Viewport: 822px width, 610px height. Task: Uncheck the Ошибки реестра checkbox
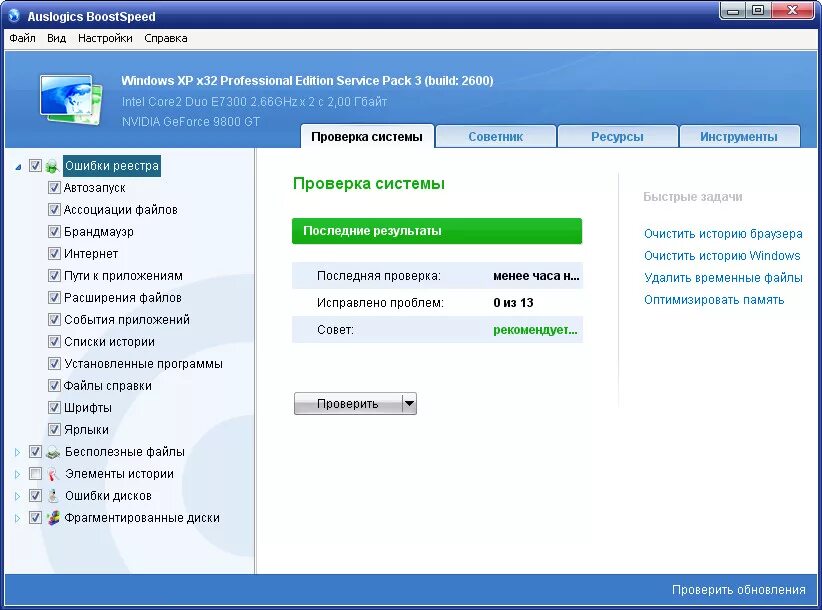pyautogui.click(x=35, y=166)
